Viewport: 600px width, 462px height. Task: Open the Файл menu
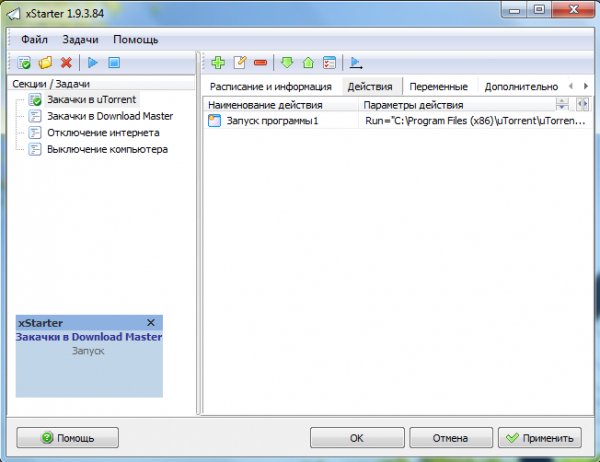[x=34, y=39]
